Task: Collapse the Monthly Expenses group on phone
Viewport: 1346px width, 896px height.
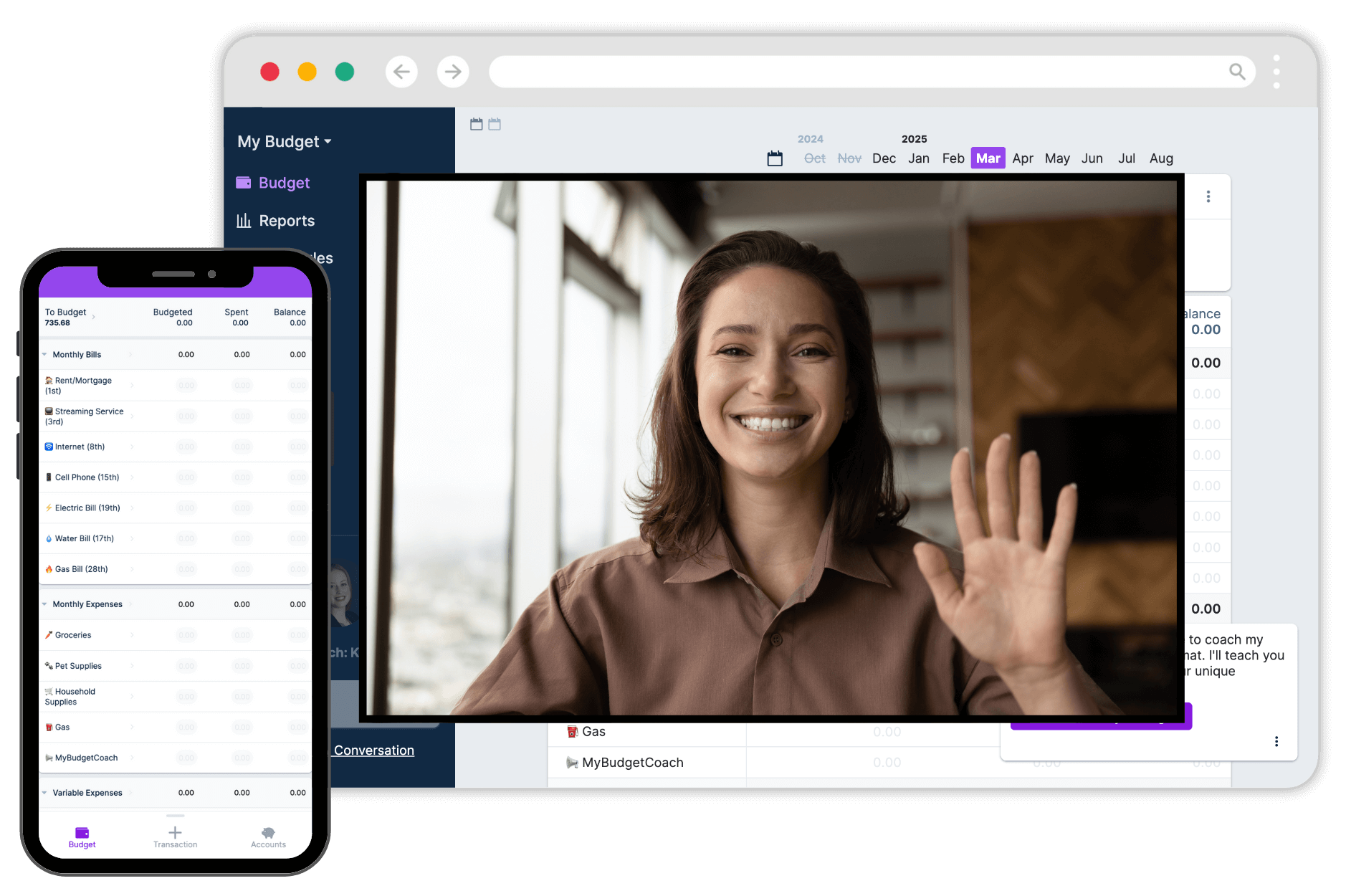Action: [44, 604]
